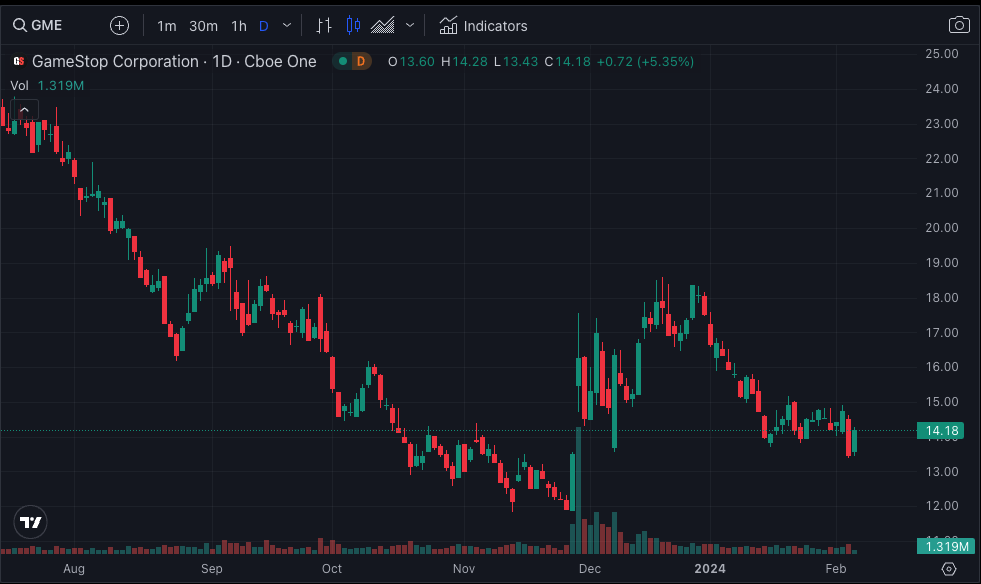The width and height of the screenshot is (981, 584).
Task: Click the Sep label on time axis
Action: pyautogui.click(x=211, y=568)
